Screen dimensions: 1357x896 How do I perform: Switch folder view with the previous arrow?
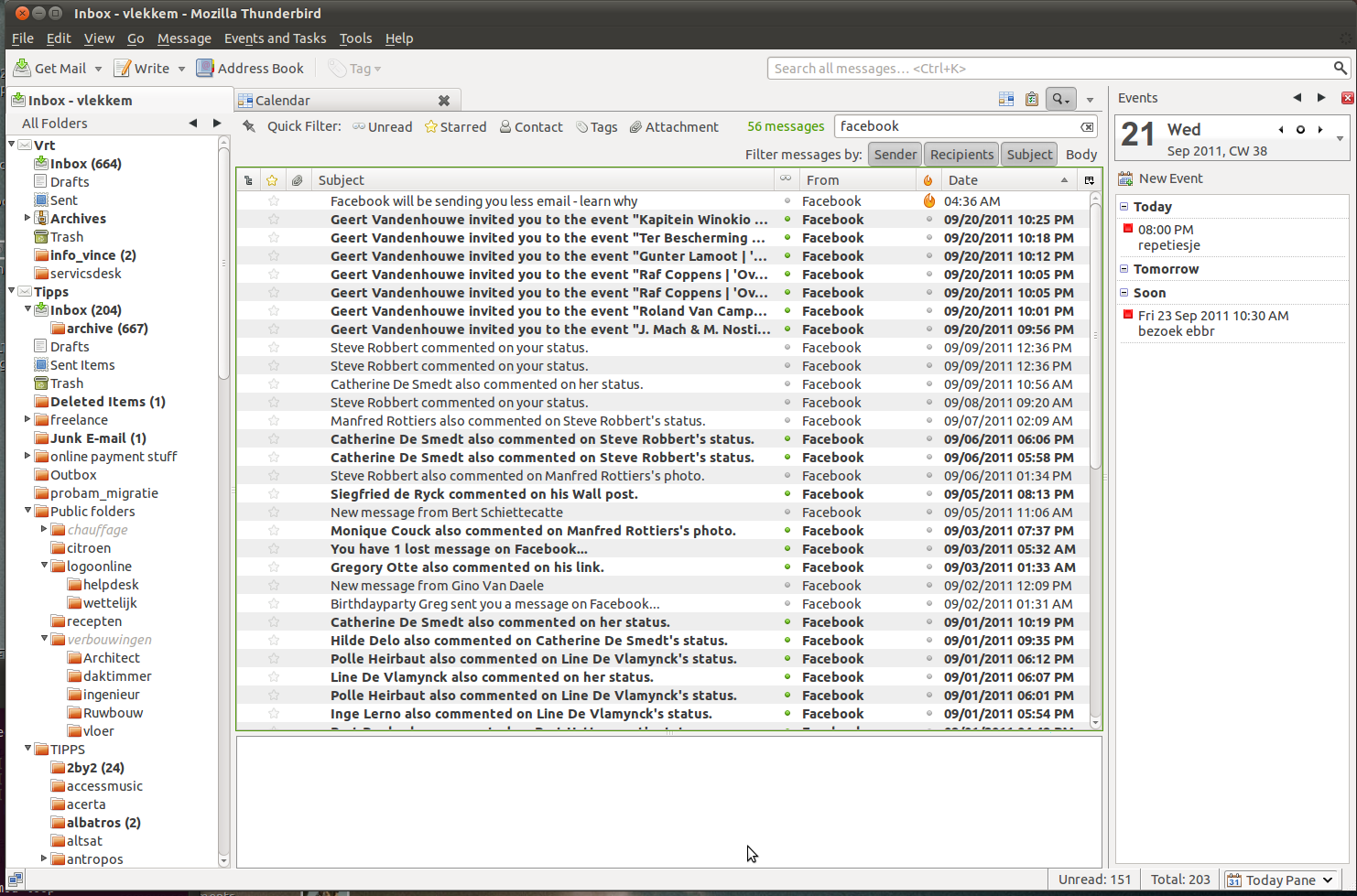pyautogui.click(x=192, y=123)
